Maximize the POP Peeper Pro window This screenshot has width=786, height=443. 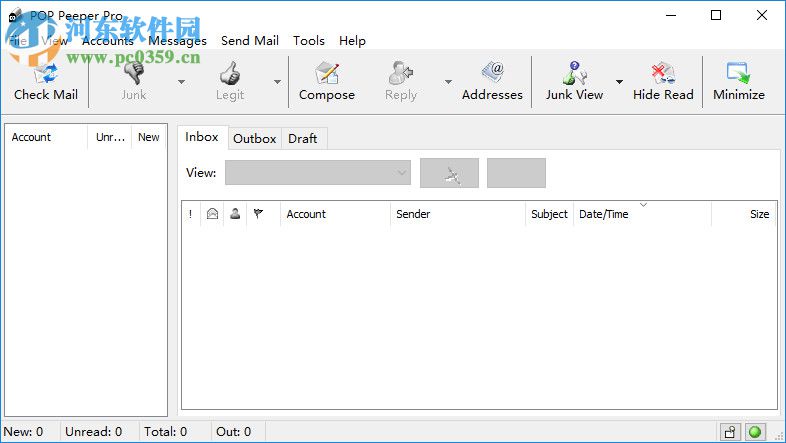pyautogui.click(x=716, y=15)
